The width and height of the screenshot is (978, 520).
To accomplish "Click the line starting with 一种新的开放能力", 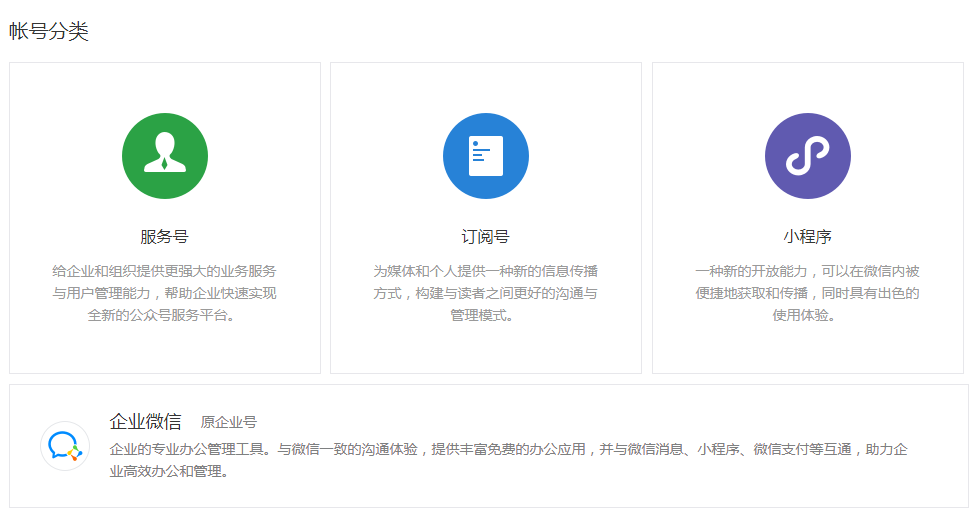I will [x=807, y=271].
